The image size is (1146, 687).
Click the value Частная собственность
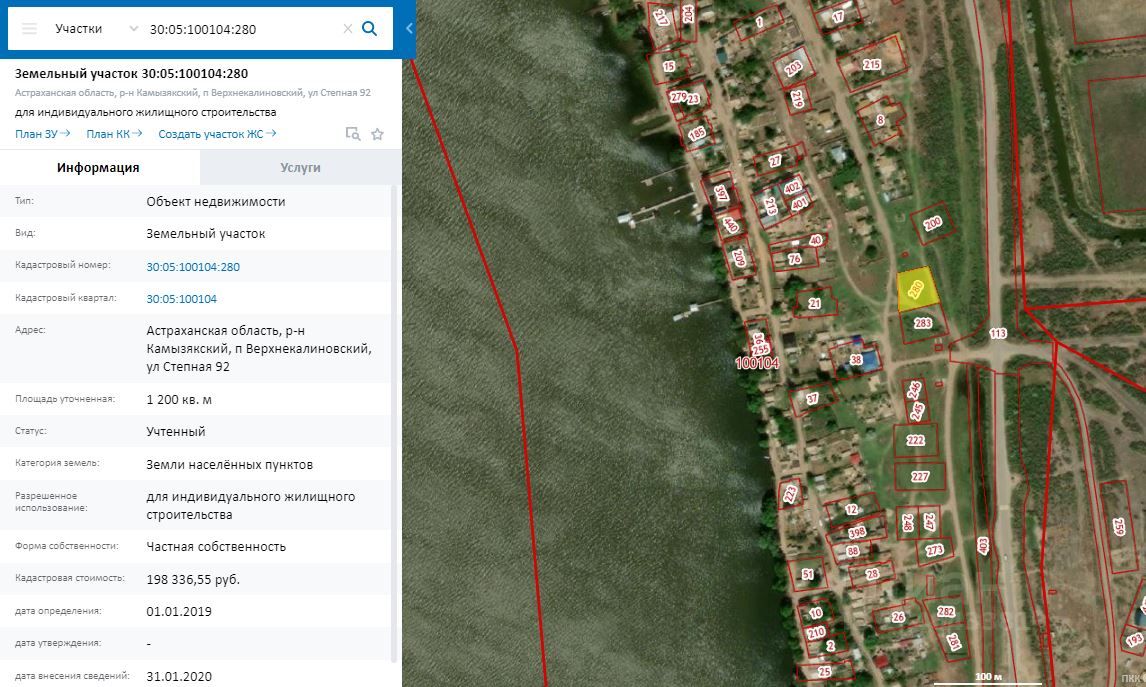tap(216, 547)
